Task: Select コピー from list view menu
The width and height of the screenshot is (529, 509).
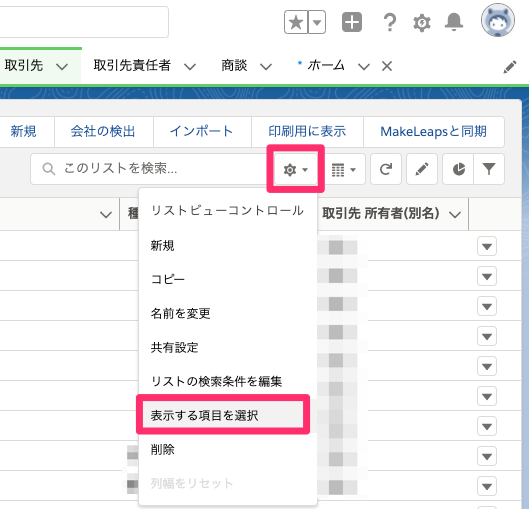Action: [x=228, y=279]
